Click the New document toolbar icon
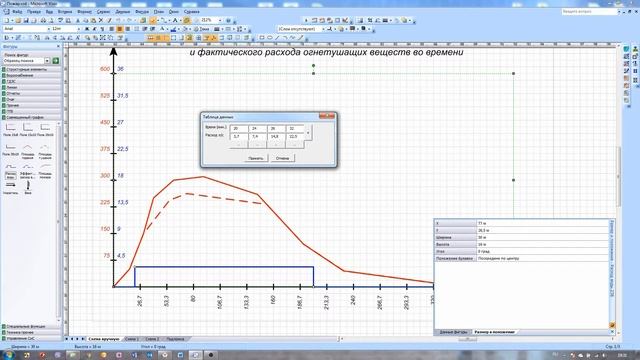 click(x=7, y=20)
